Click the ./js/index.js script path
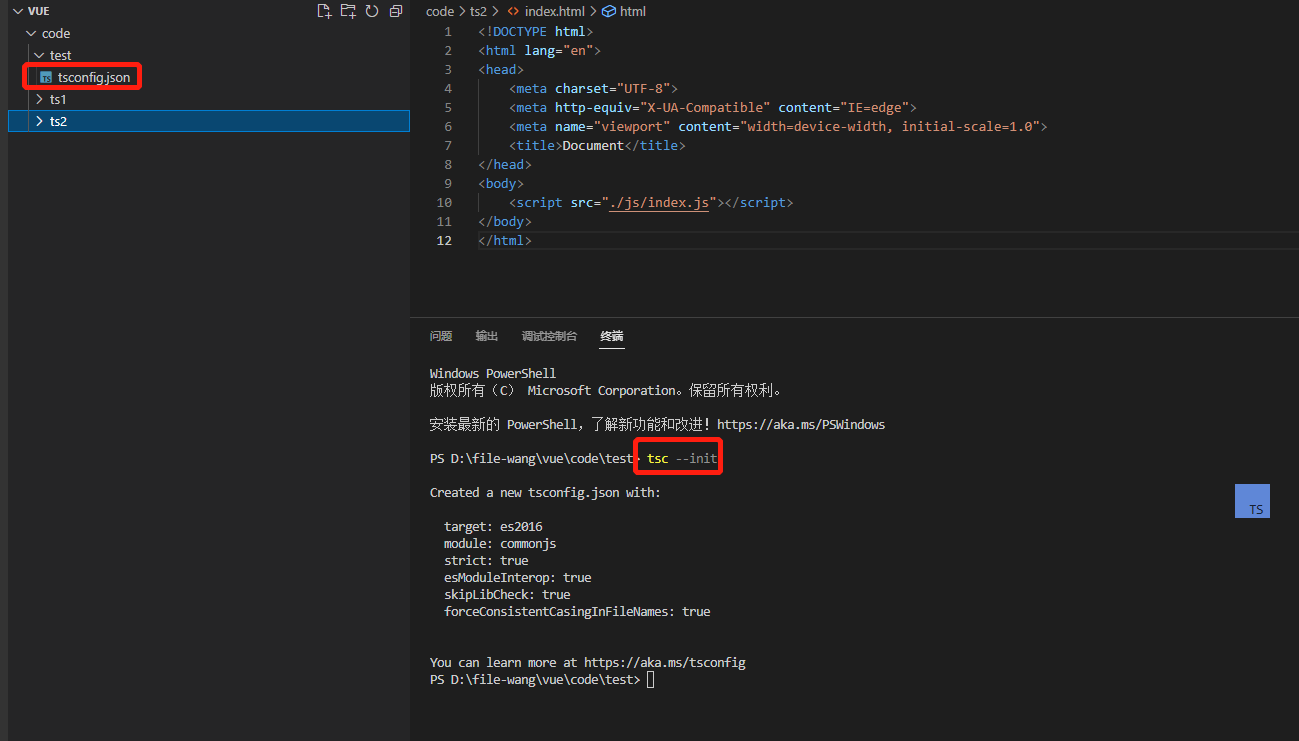 tap(660, 202)
